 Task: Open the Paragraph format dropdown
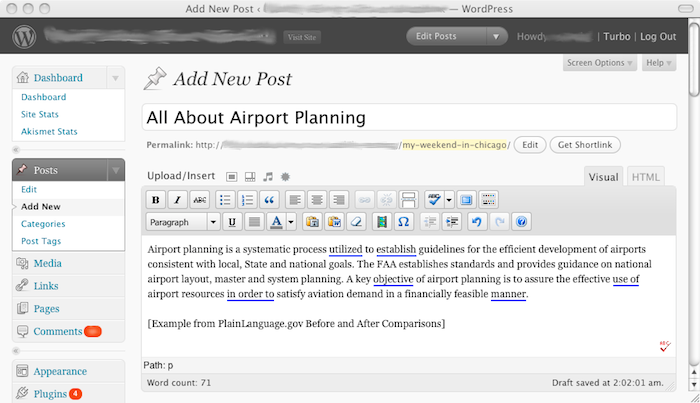click(183, 222)
